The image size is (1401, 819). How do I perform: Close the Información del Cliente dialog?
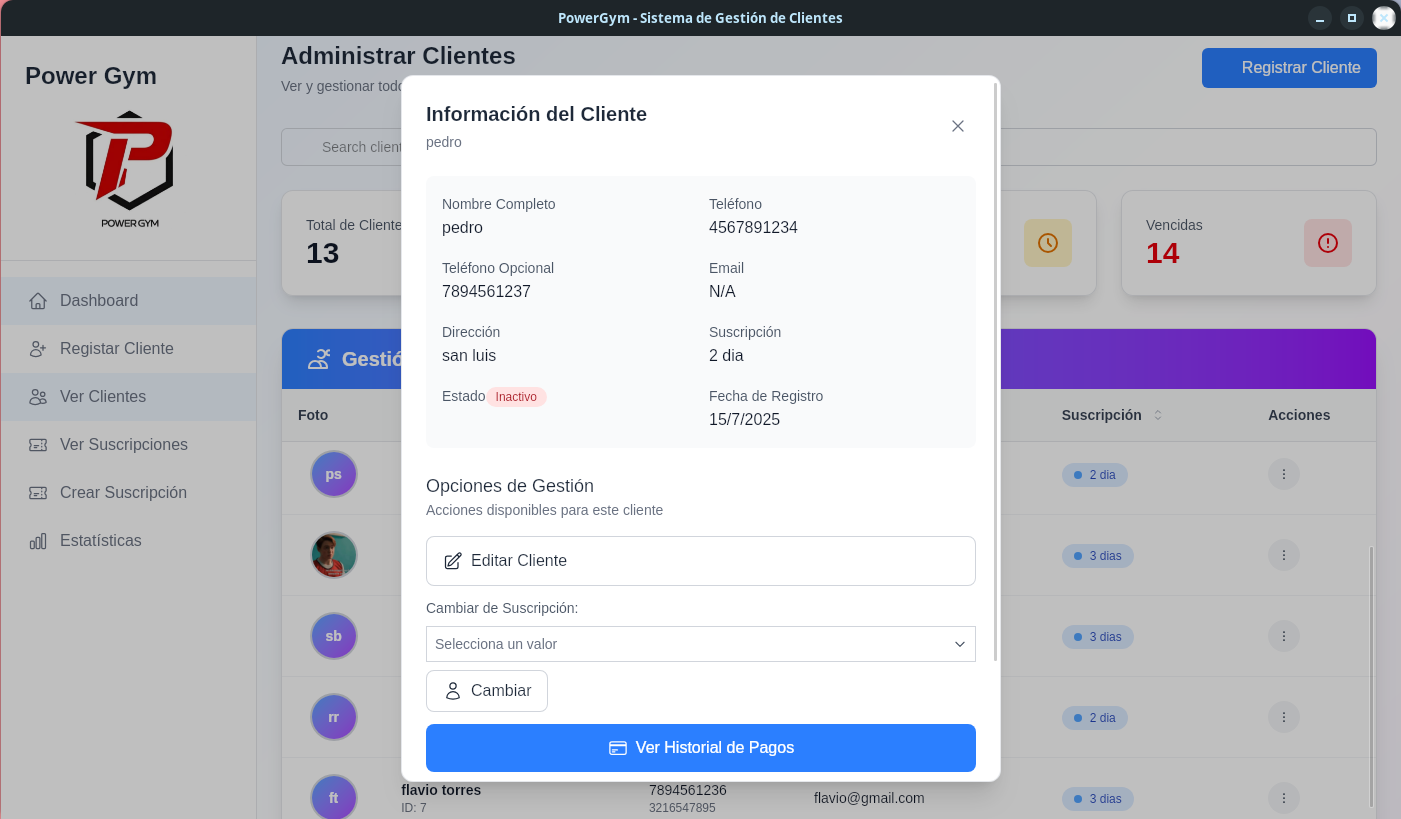(958, 126)
